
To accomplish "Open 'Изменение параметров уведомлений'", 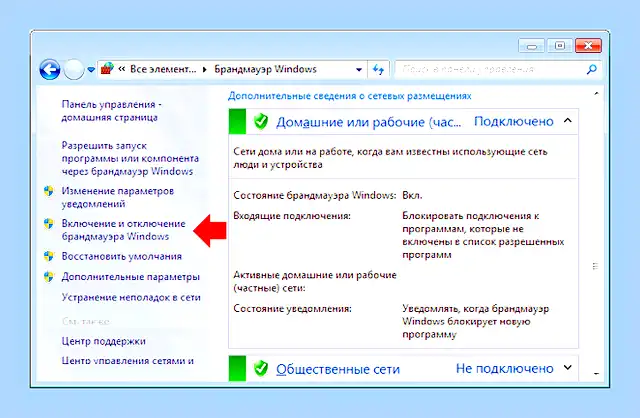I will (x=118, y=197).
